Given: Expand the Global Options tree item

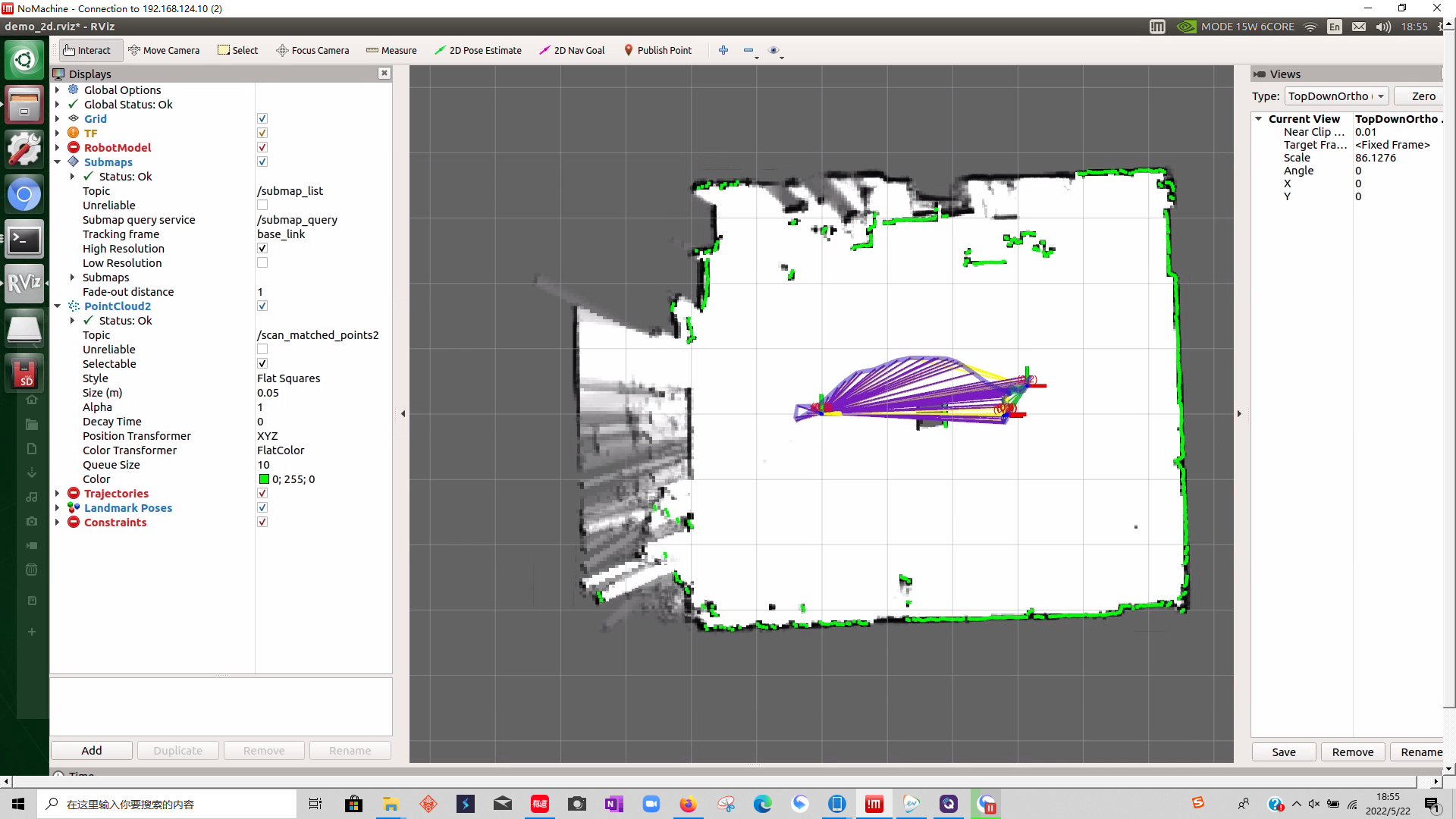Looking at the screenshot, I should [x=57, y=89].
